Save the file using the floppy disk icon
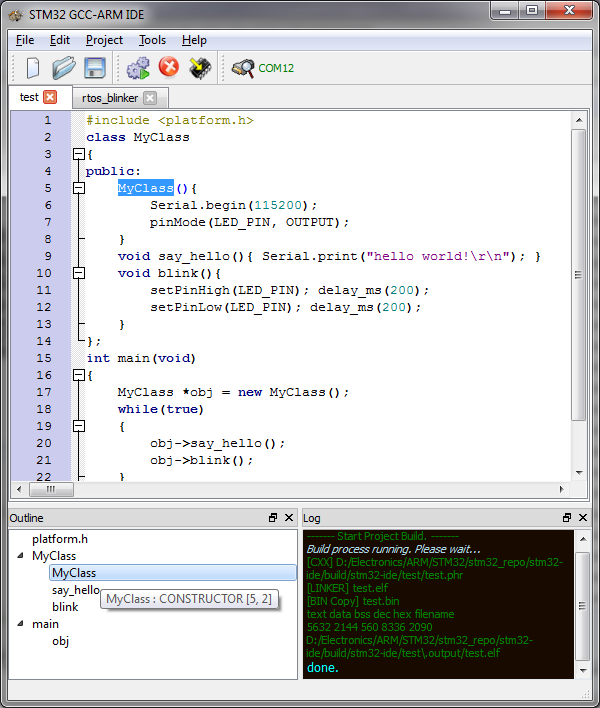600x708 pixels. pyautogui.click(x=95, y=68)
